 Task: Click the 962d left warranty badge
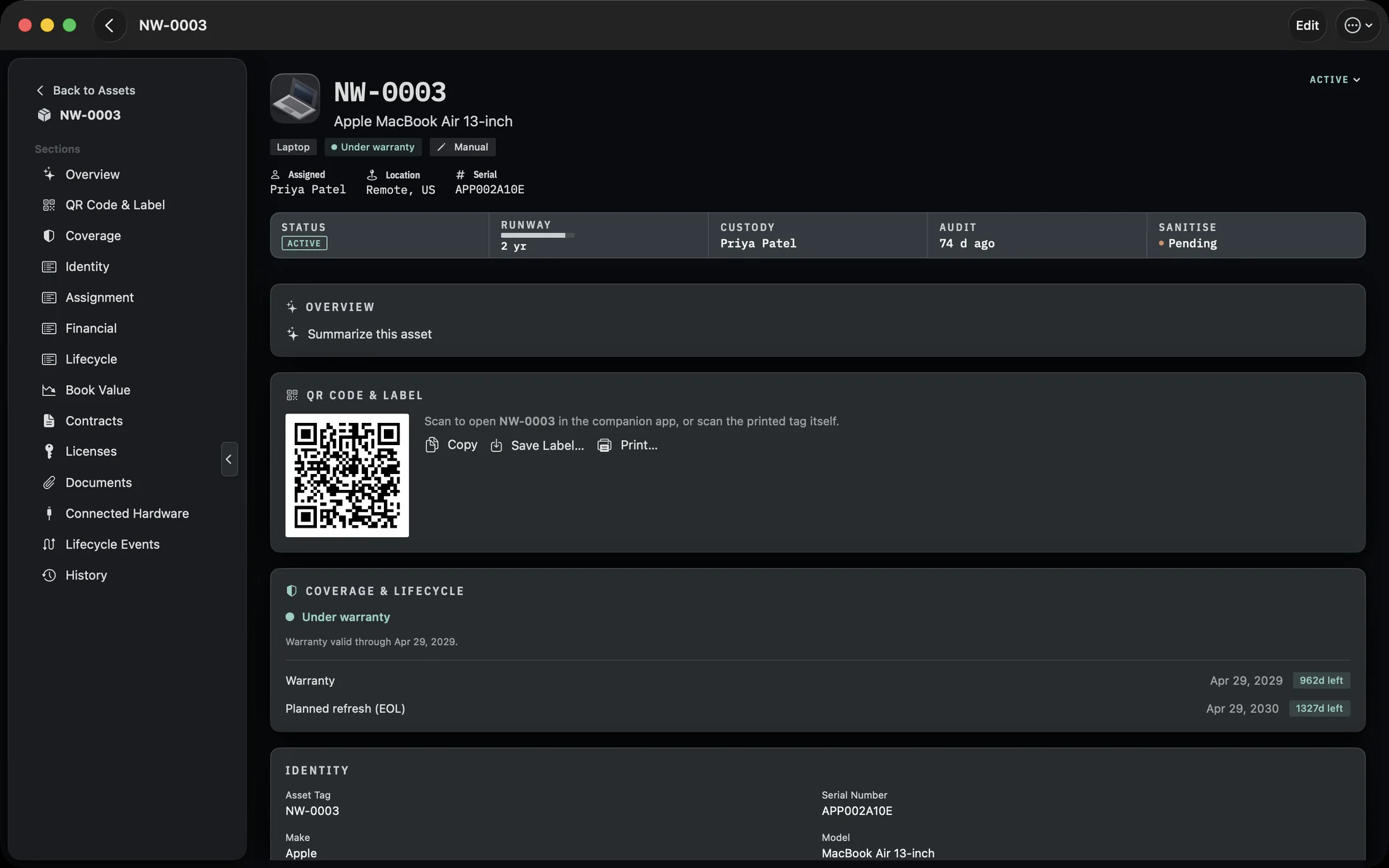[x=1321, y=681]
